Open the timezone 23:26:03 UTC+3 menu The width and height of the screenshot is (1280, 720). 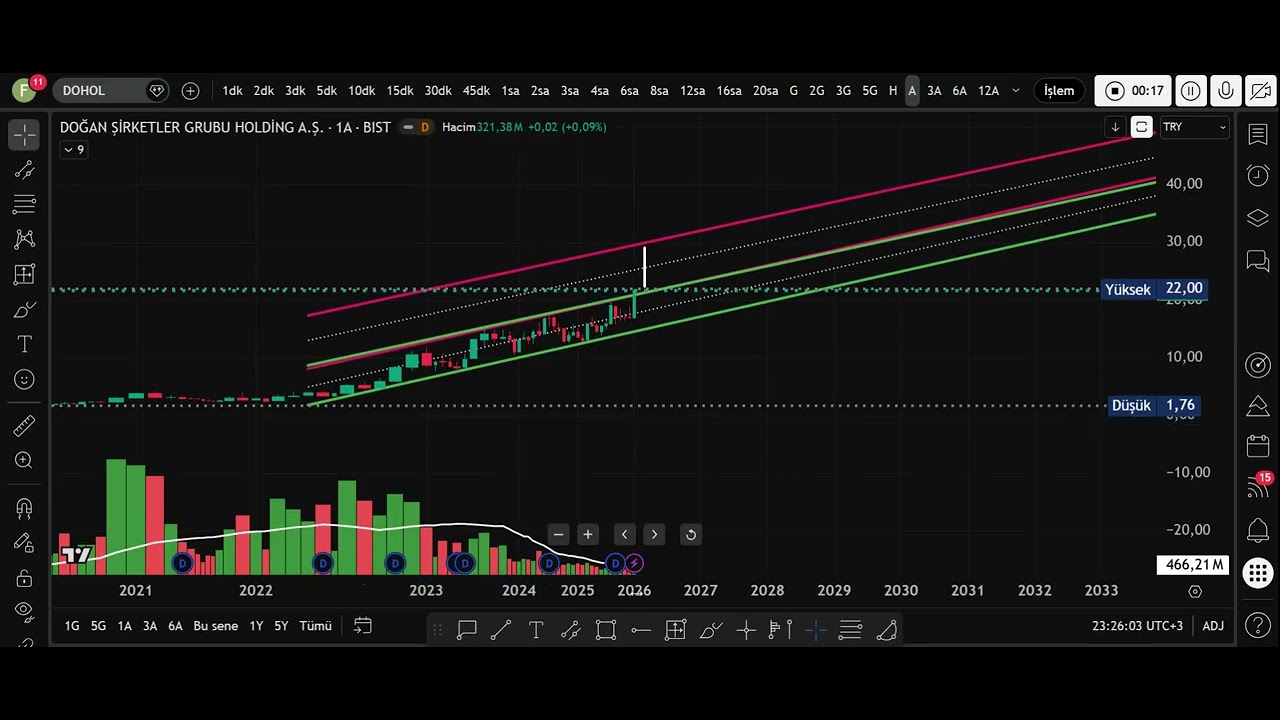(1137, 626)
